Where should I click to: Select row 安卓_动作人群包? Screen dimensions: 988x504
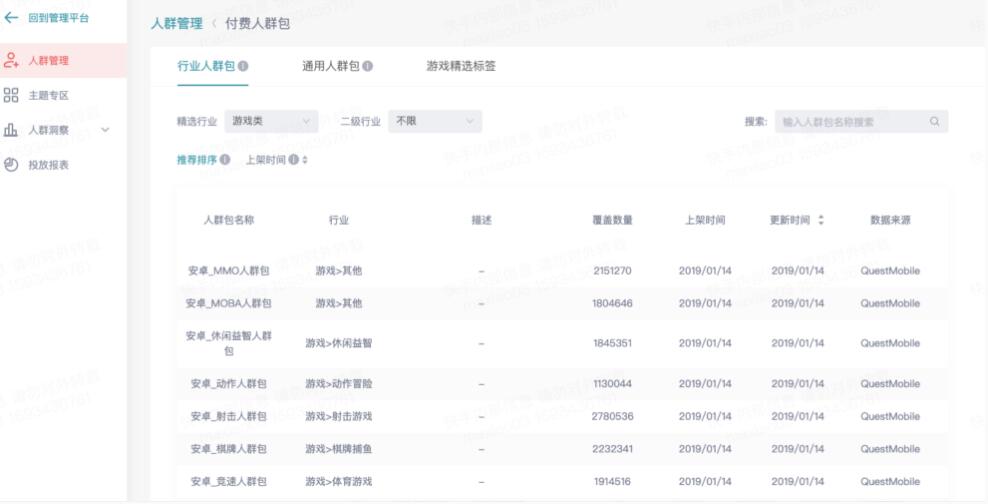click(x=562, y=384)
